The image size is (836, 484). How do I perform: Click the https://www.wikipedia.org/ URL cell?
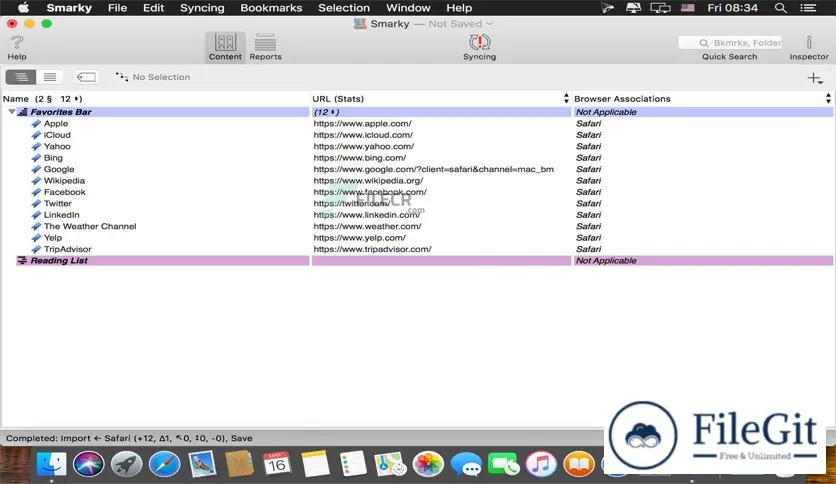368,181
